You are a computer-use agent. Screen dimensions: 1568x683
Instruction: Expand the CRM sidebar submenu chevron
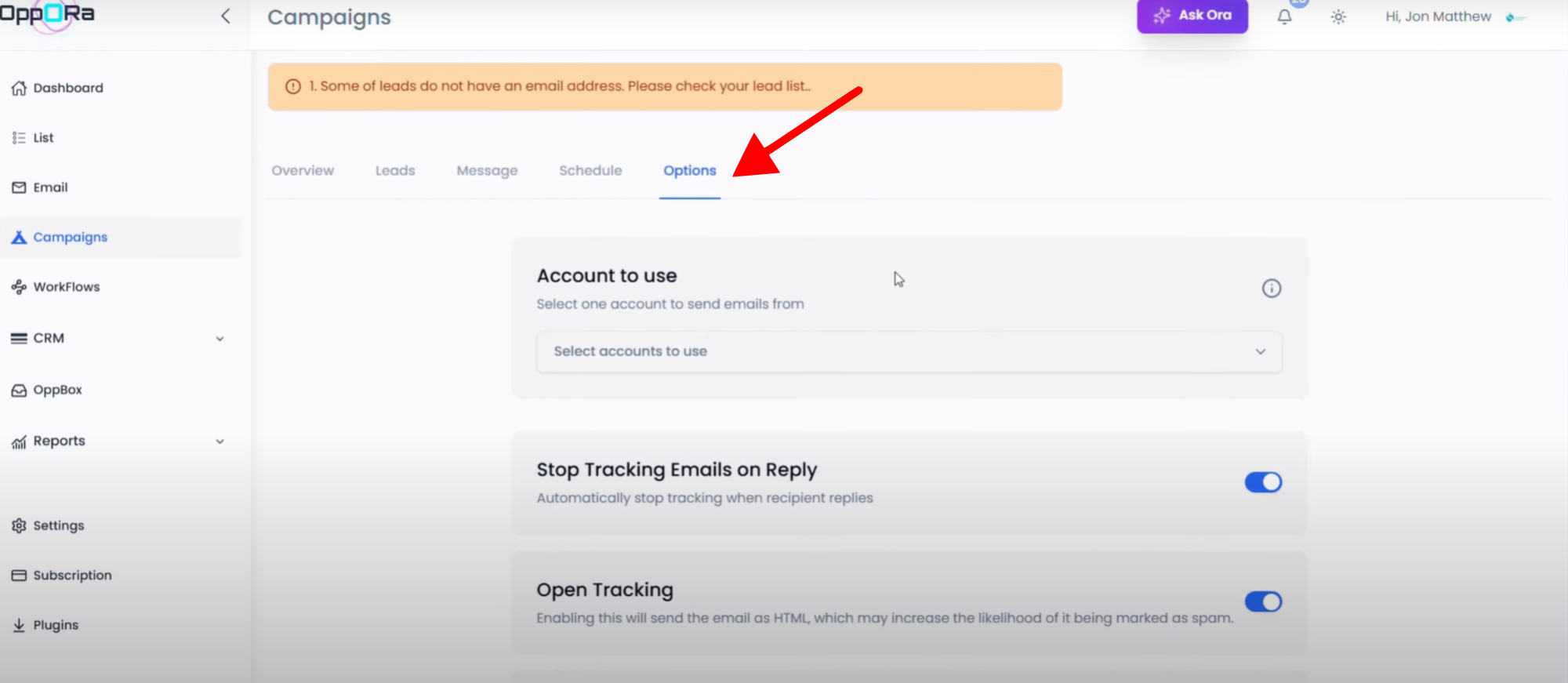point(220,339)
